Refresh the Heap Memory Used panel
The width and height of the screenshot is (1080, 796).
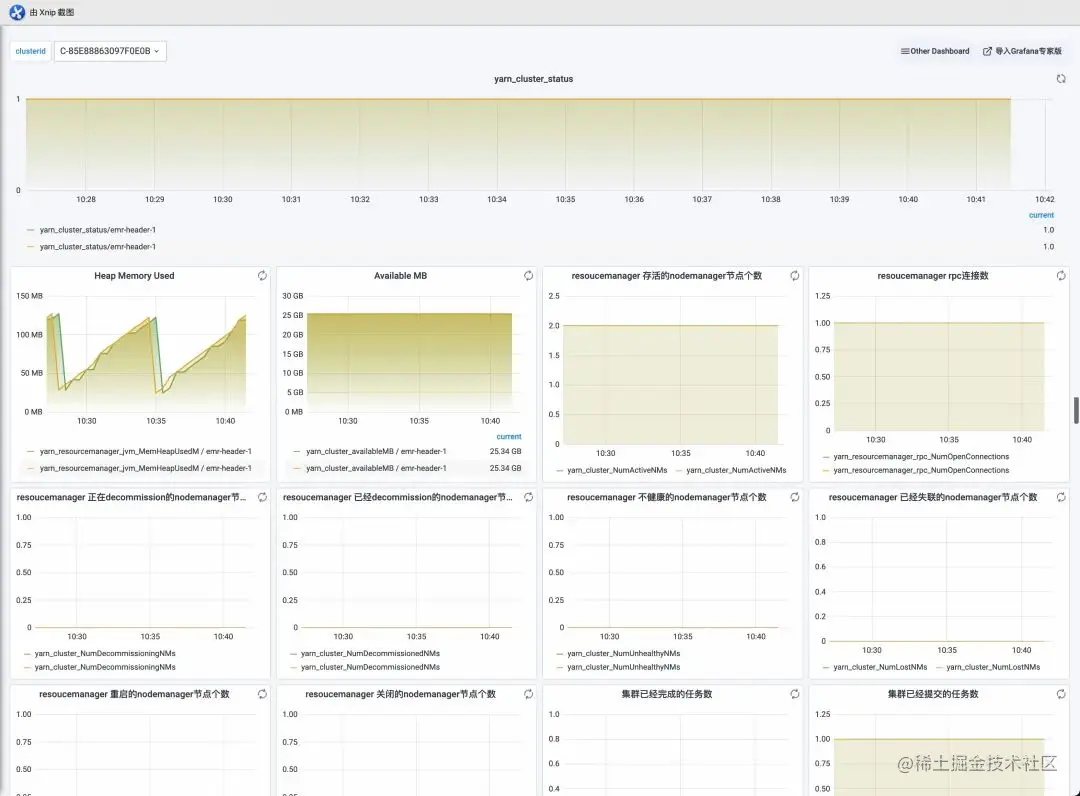[262, 275]
